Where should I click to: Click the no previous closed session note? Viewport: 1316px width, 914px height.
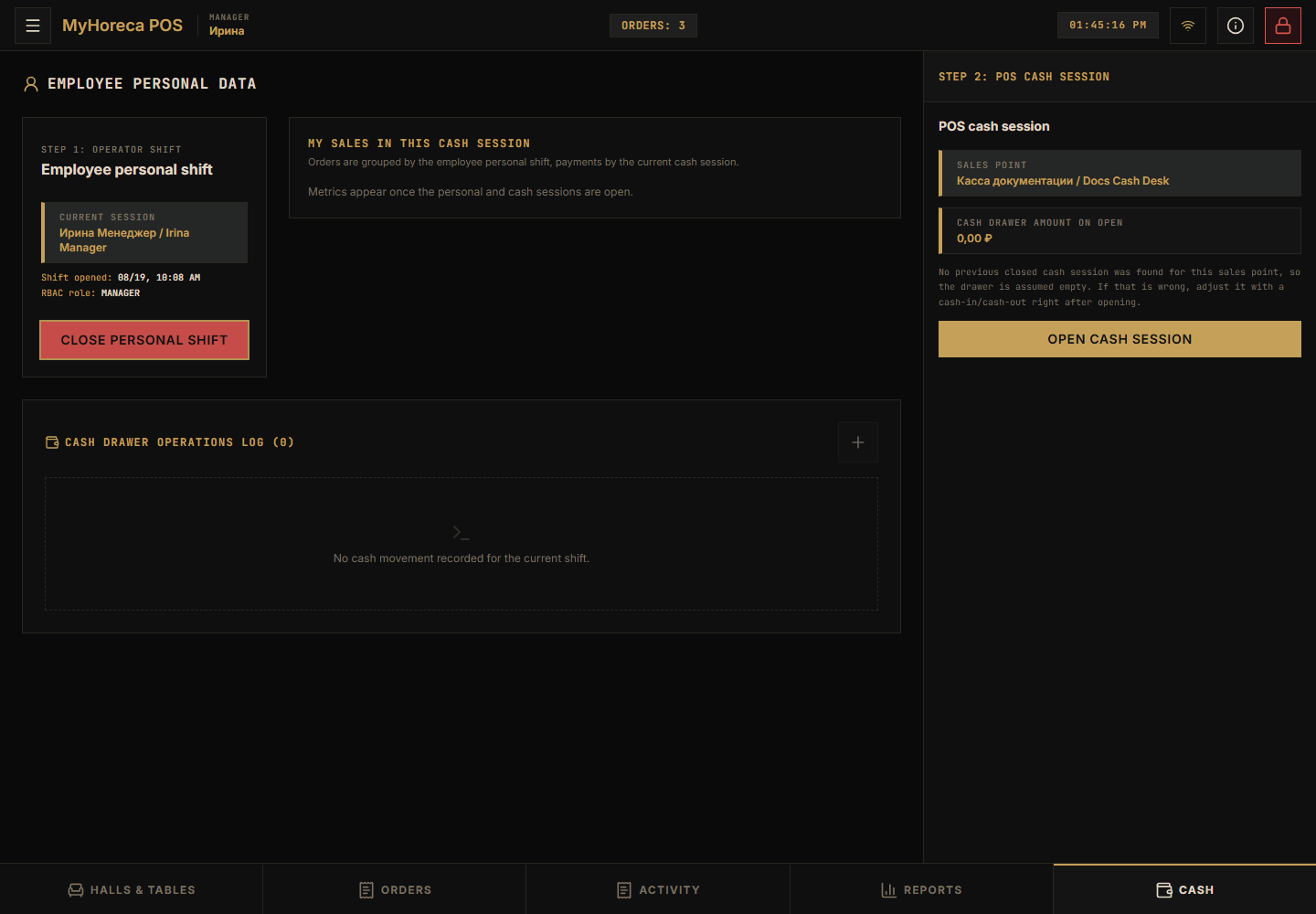click(1120, 287)
